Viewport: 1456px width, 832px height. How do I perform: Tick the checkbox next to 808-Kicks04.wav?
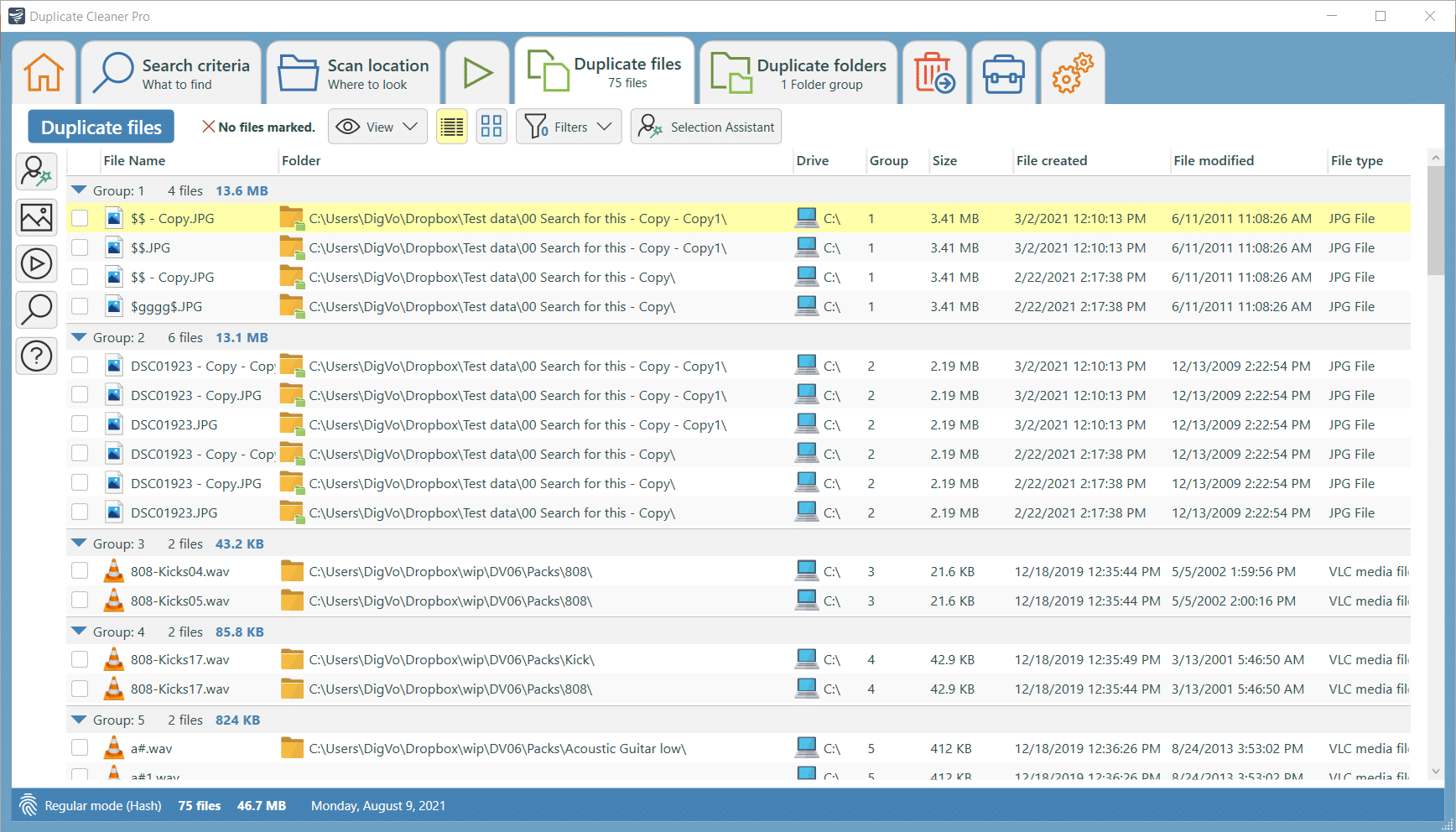coord(80,570)
